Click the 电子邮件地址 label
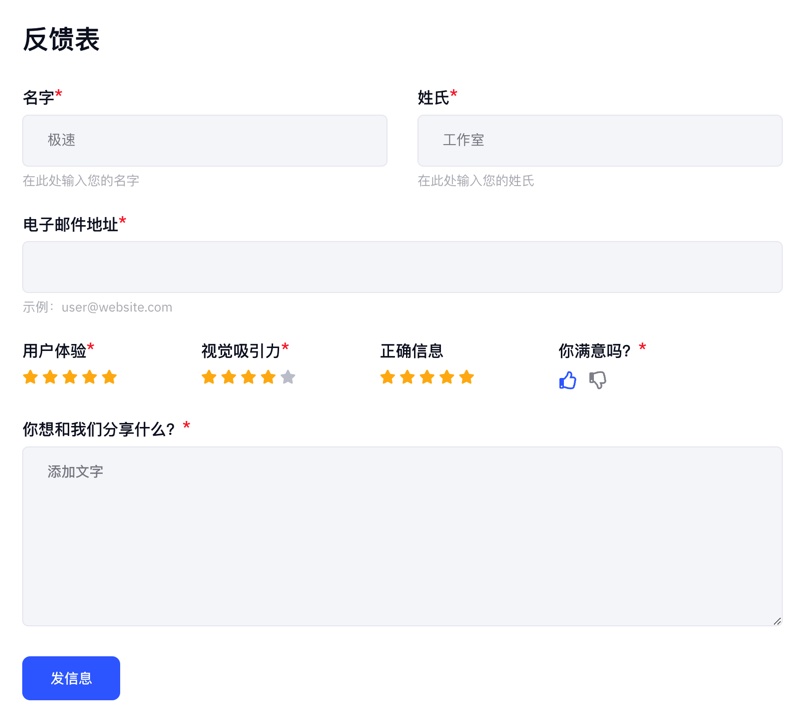The width and height of the screenshot is (806, 718). pos(70,224)
